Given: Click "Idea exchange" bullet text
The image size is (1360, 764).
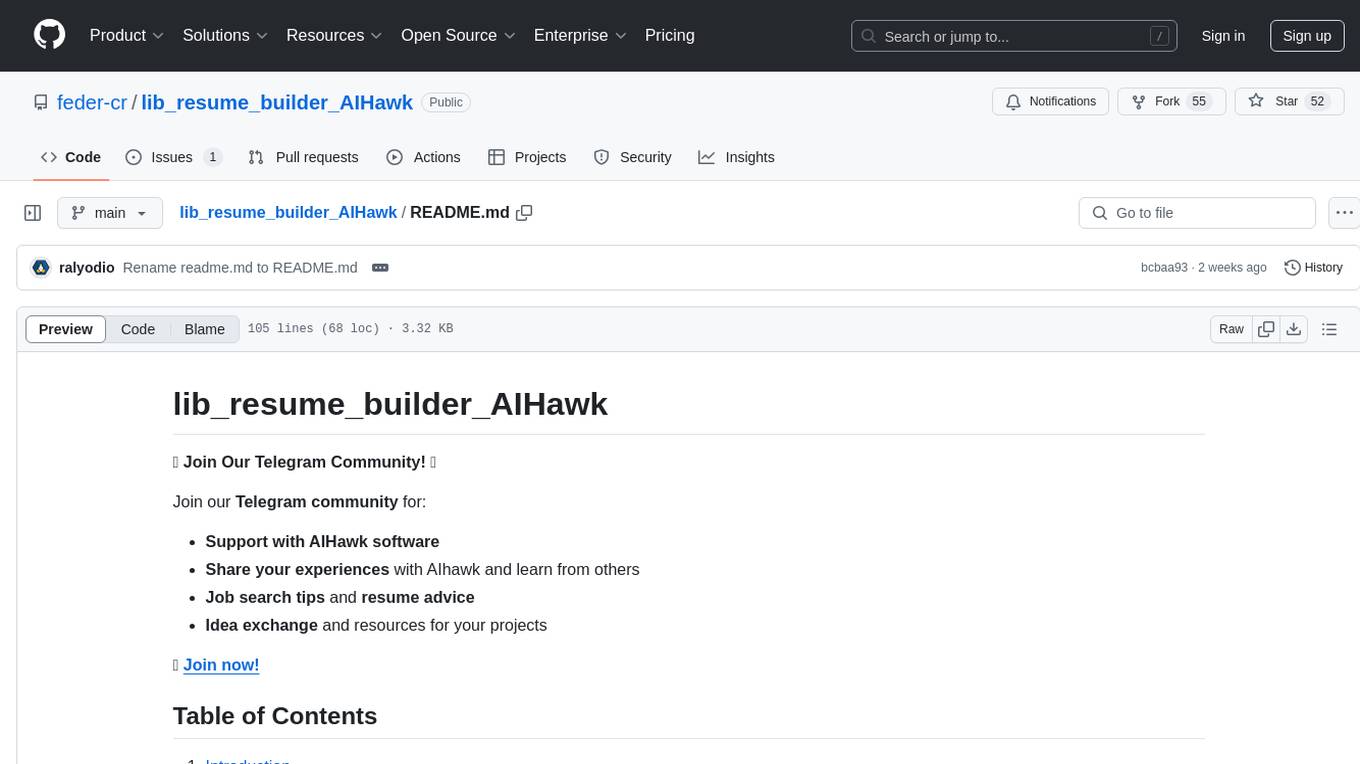Looking at the screenshot, I should click(261, 625).
